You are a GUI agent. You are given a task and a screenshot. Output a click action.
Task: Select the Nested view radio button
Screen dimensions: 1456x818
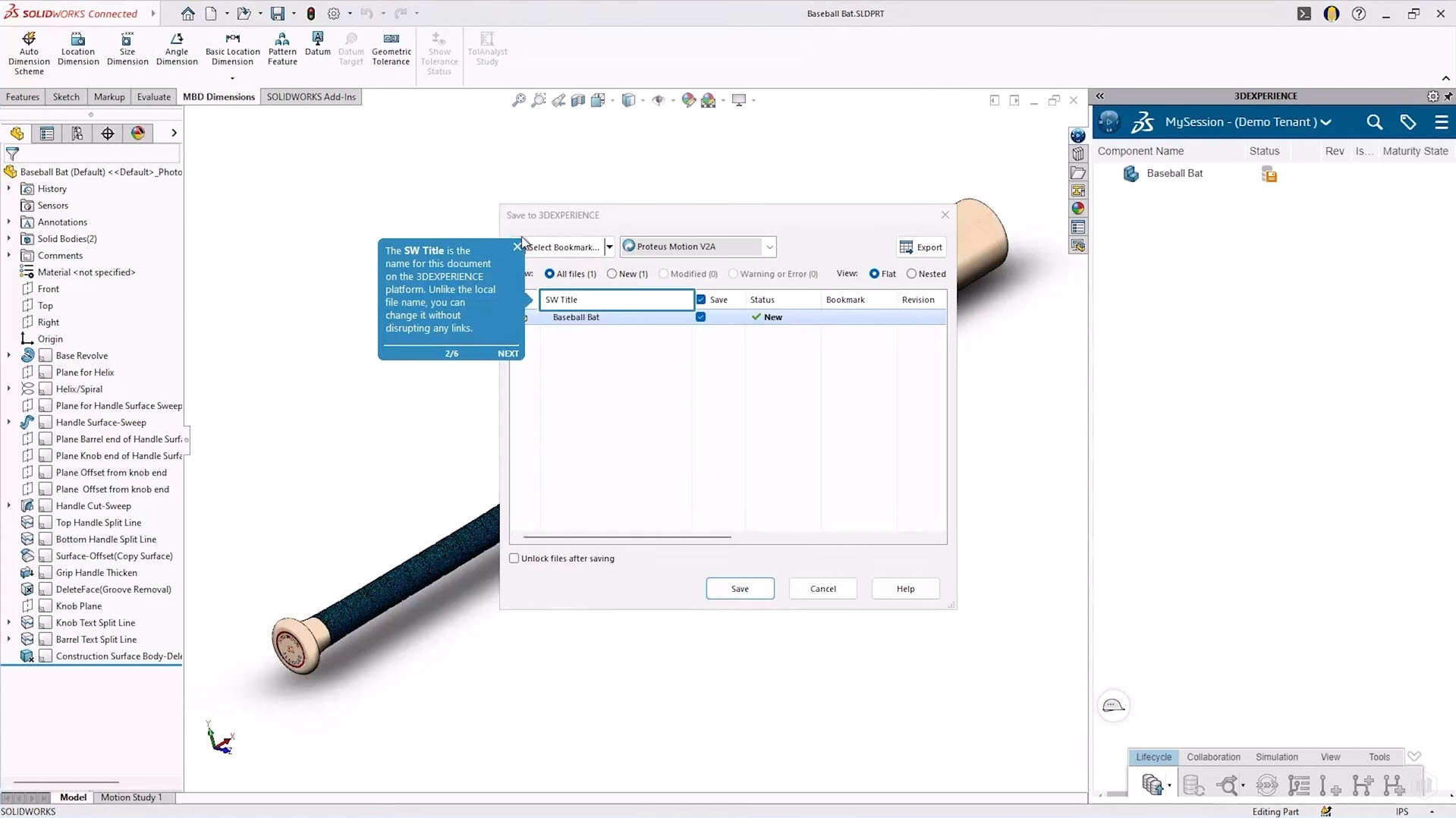tap(911, 274)
